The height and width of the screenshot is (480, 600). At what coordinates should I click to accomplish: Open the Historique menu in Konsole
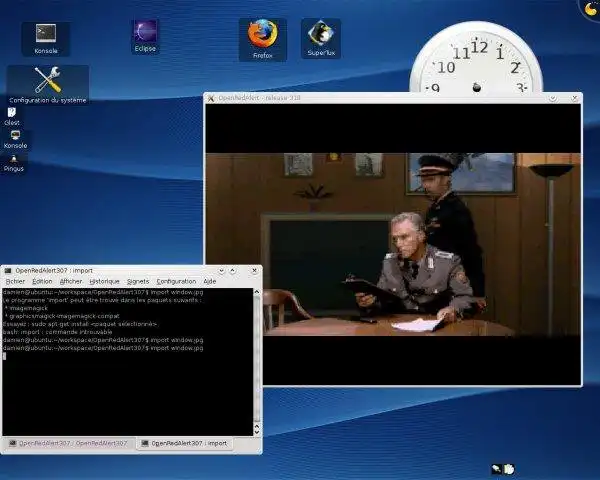(x=104, y=281)
